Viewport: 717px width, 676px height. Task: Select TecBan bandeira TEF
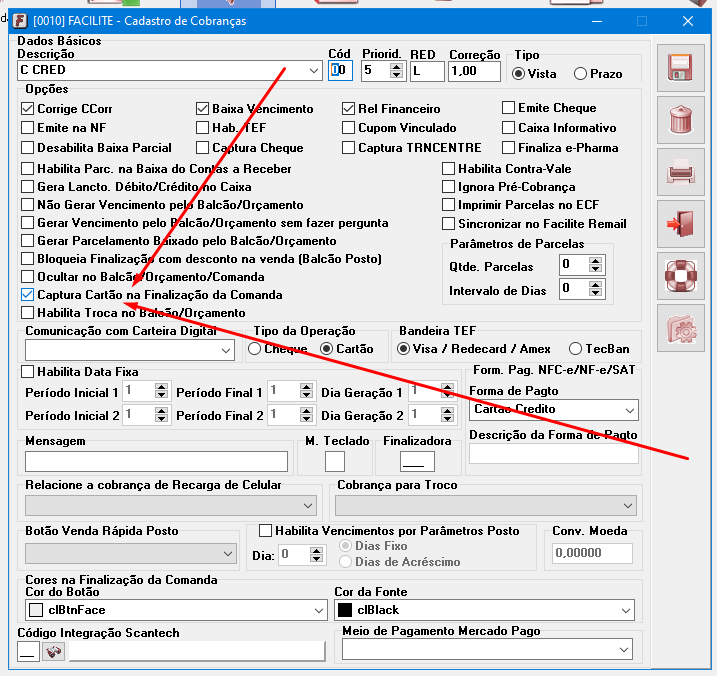[576, 349]
